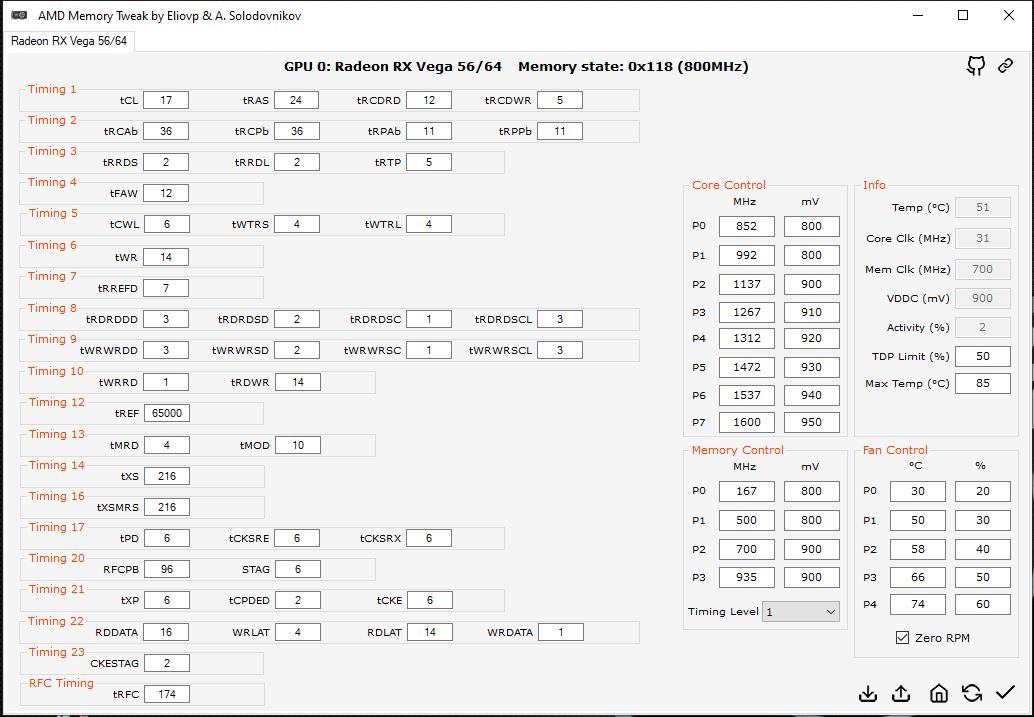Click the CKESTAG value field
This screenshot has width=1034, height=717.
(x=167, y=663)
